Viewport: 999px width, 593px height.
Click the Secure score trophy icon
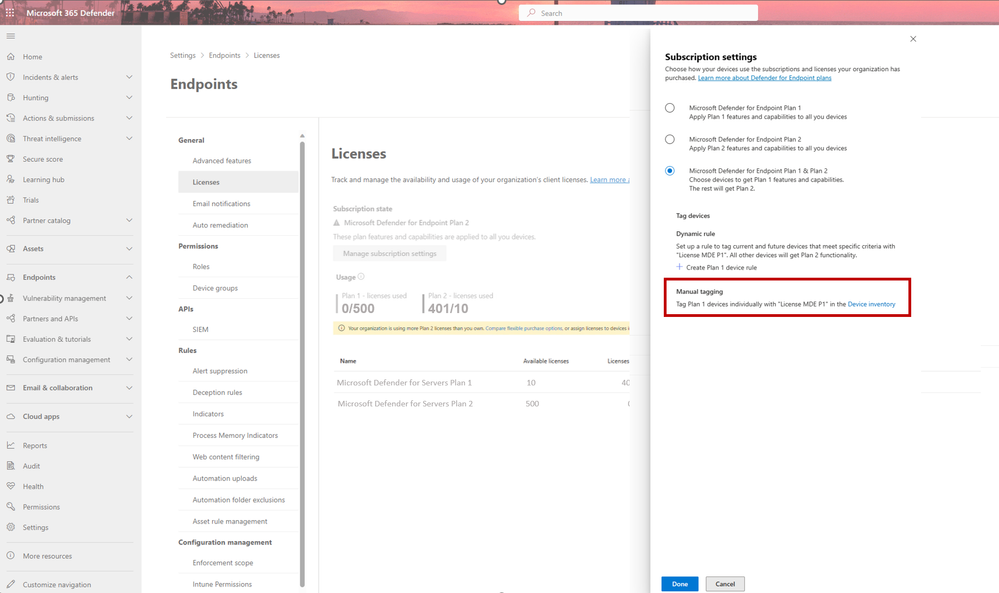pyautogui.click(x=11, y=159)
